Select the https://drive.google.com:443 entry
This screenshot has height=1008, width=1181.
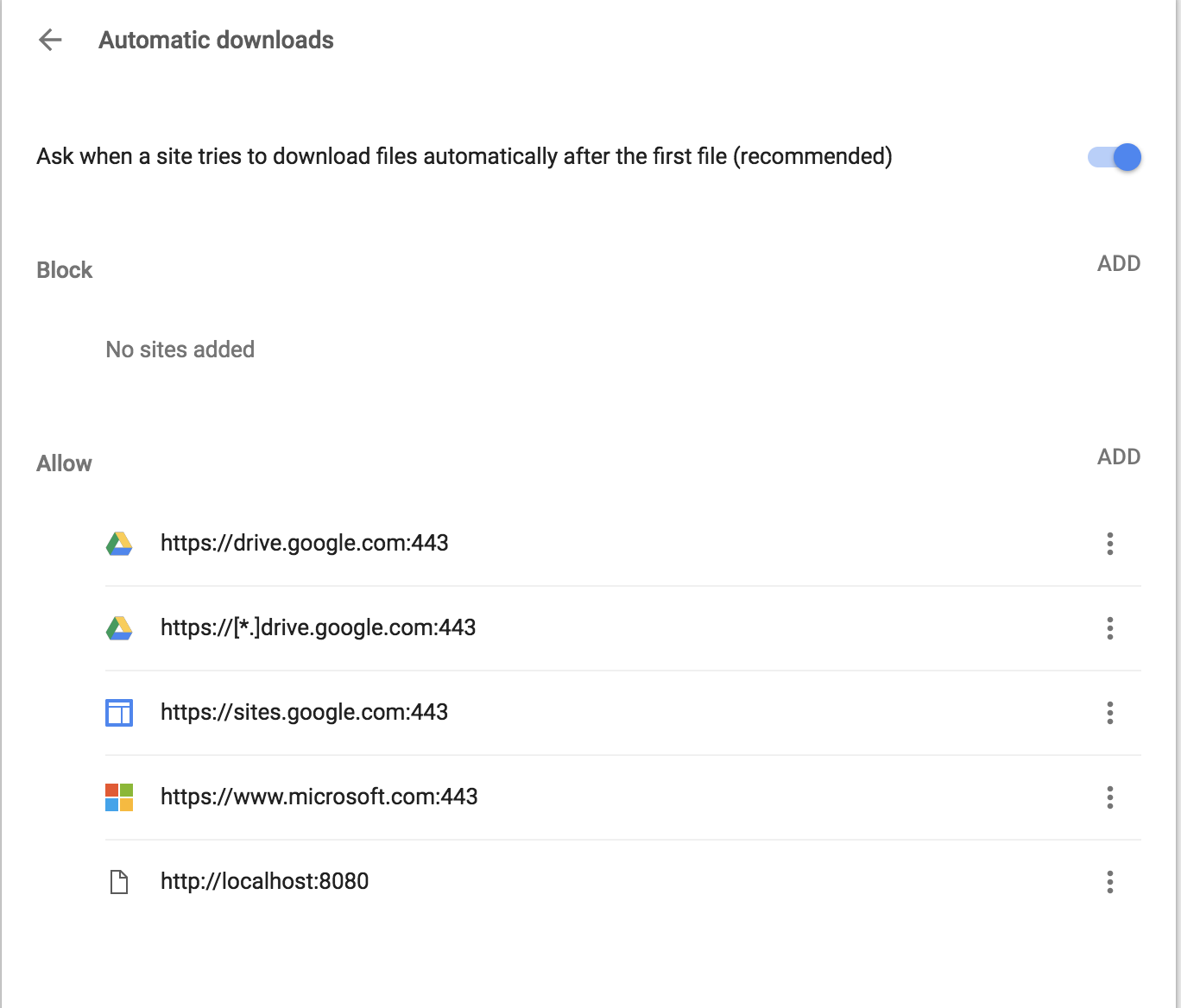click(x=304, y=544)
